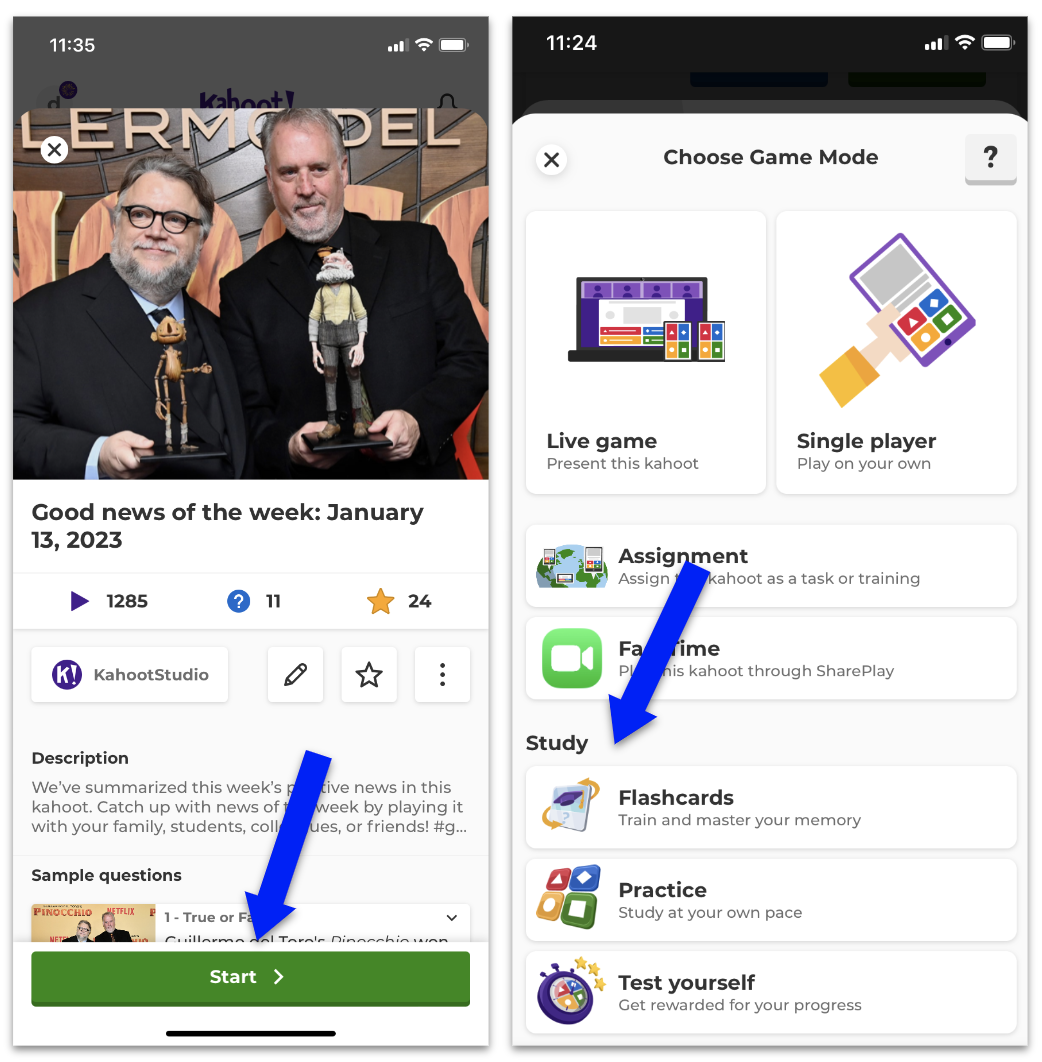The width and height of the screenshot is (1042, 1062).
Task: Click the purple play count icon
Action: 79,601
